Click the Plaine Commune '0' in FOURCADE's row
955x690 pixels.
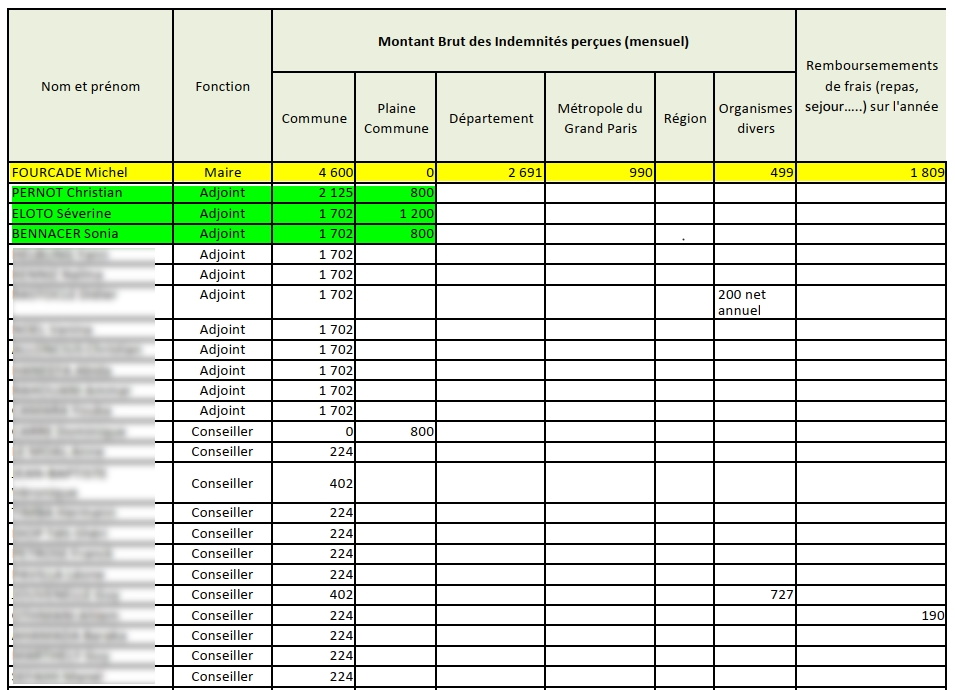396,172
